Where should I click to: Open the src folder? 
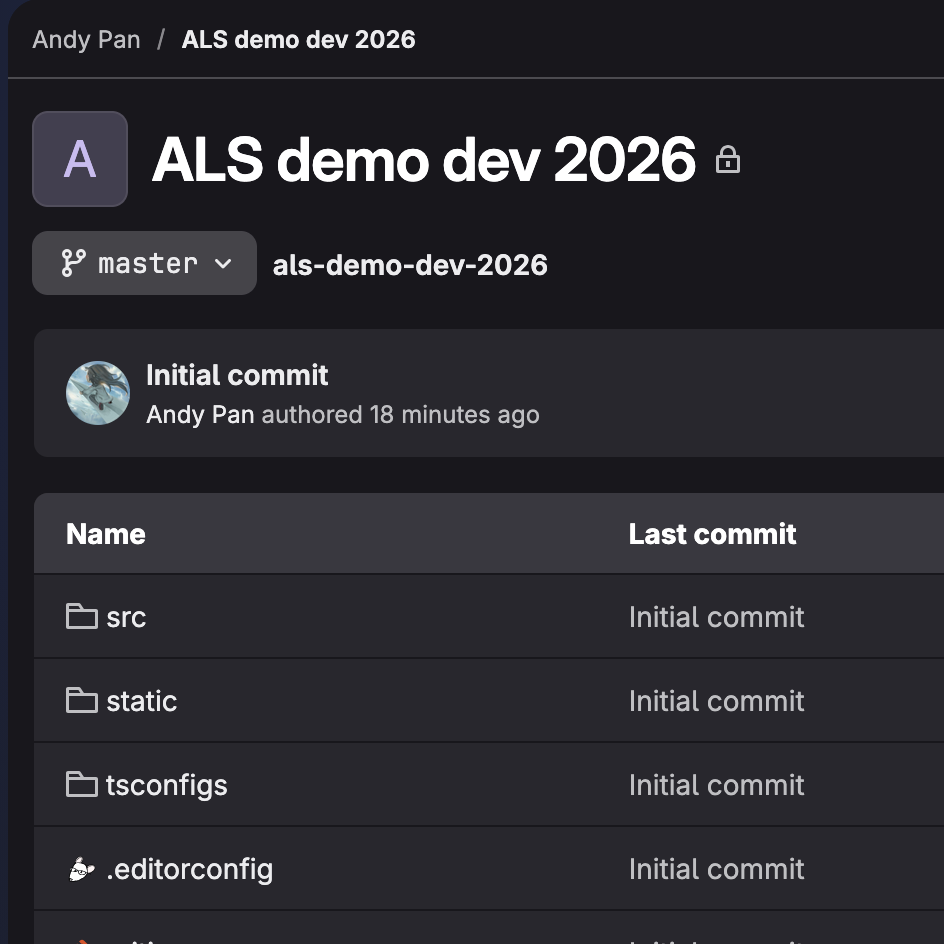(126, 617)
